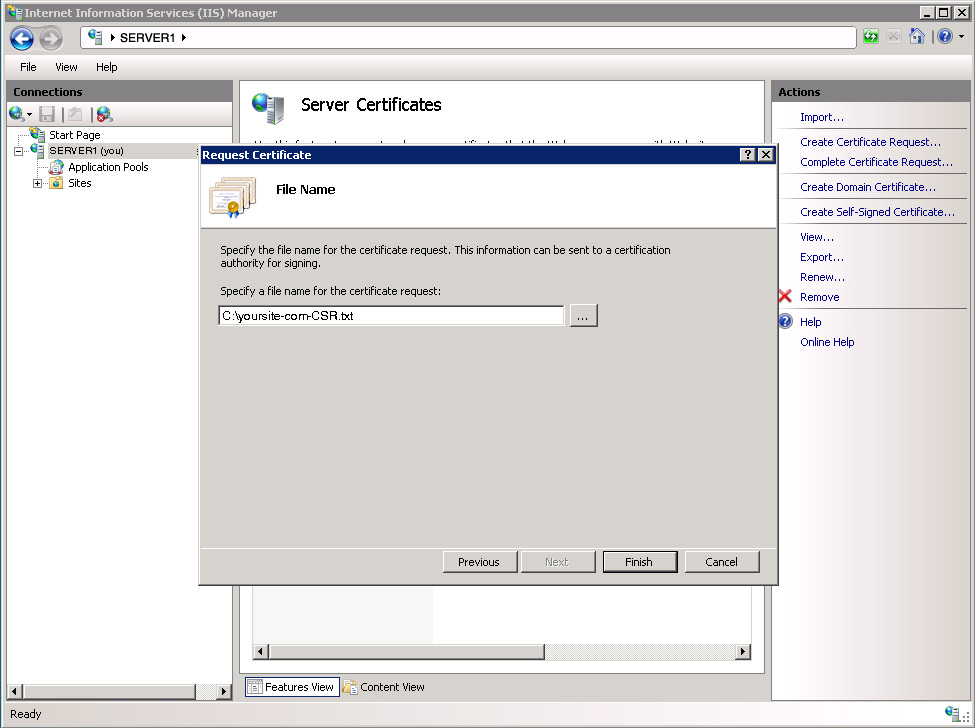The width and height of the screenshot is (975, 728).
Task: Open the dropdown arrow beside the top Help icon
Action: [x=961, y=37]
